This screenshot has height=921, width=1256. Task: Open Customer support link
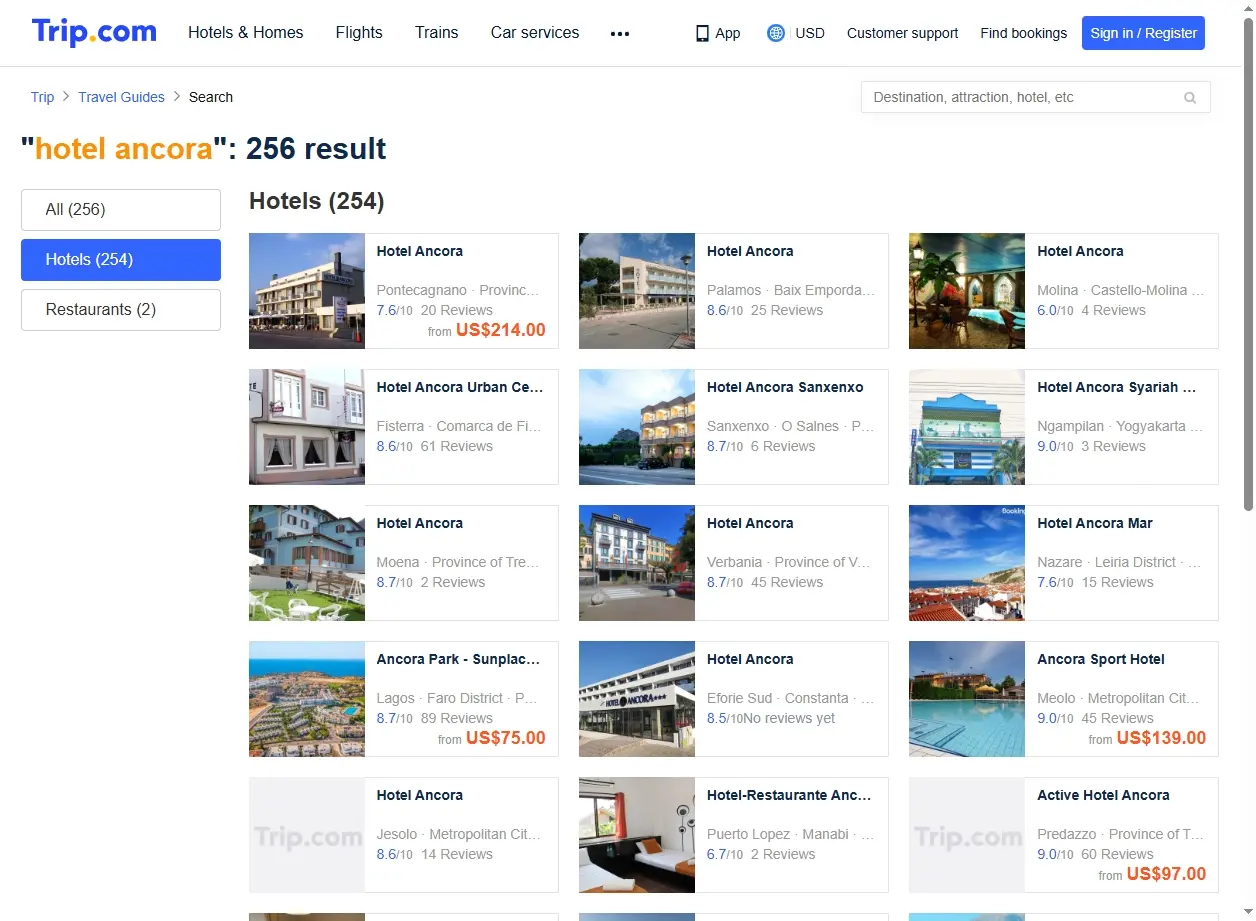tap(902, 33)
